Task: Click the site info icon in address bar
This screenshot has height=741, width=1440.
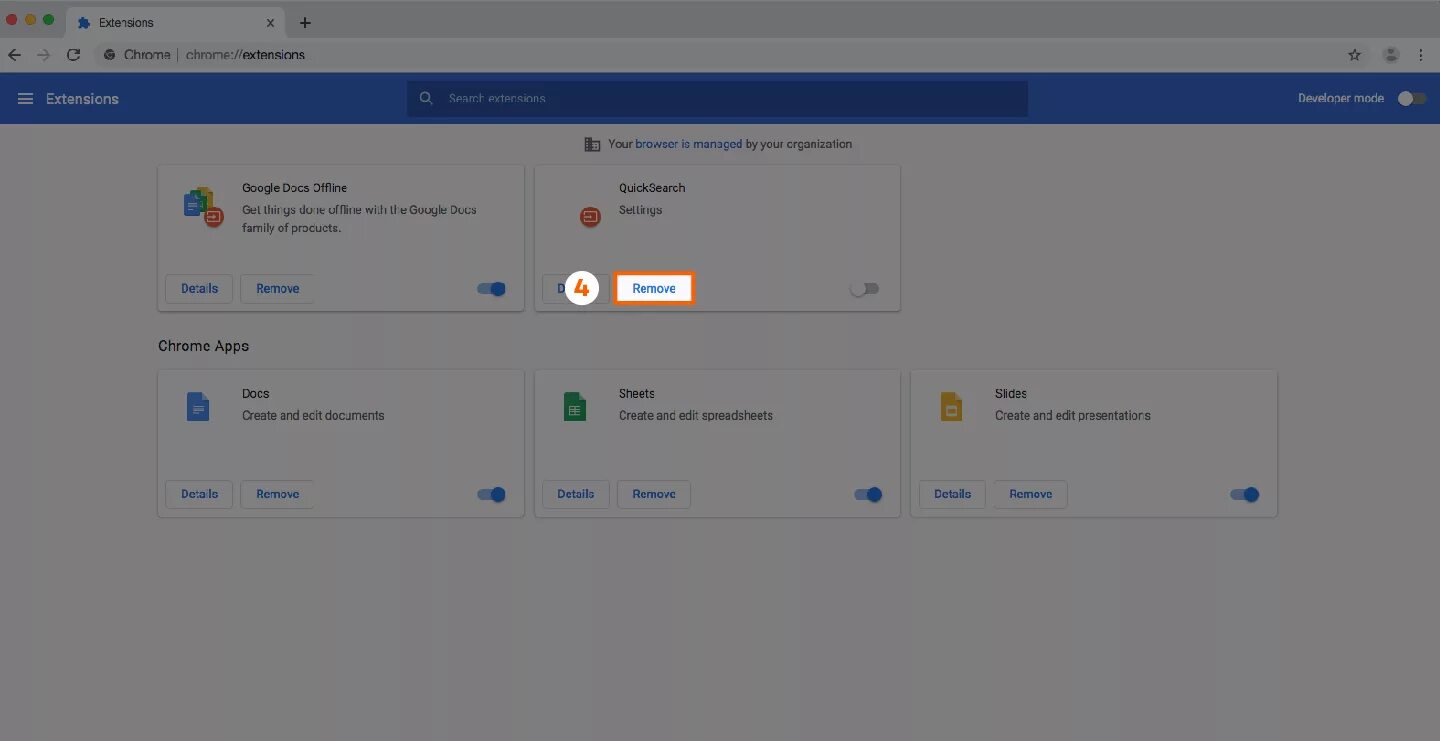Action: tap(110, 55)
